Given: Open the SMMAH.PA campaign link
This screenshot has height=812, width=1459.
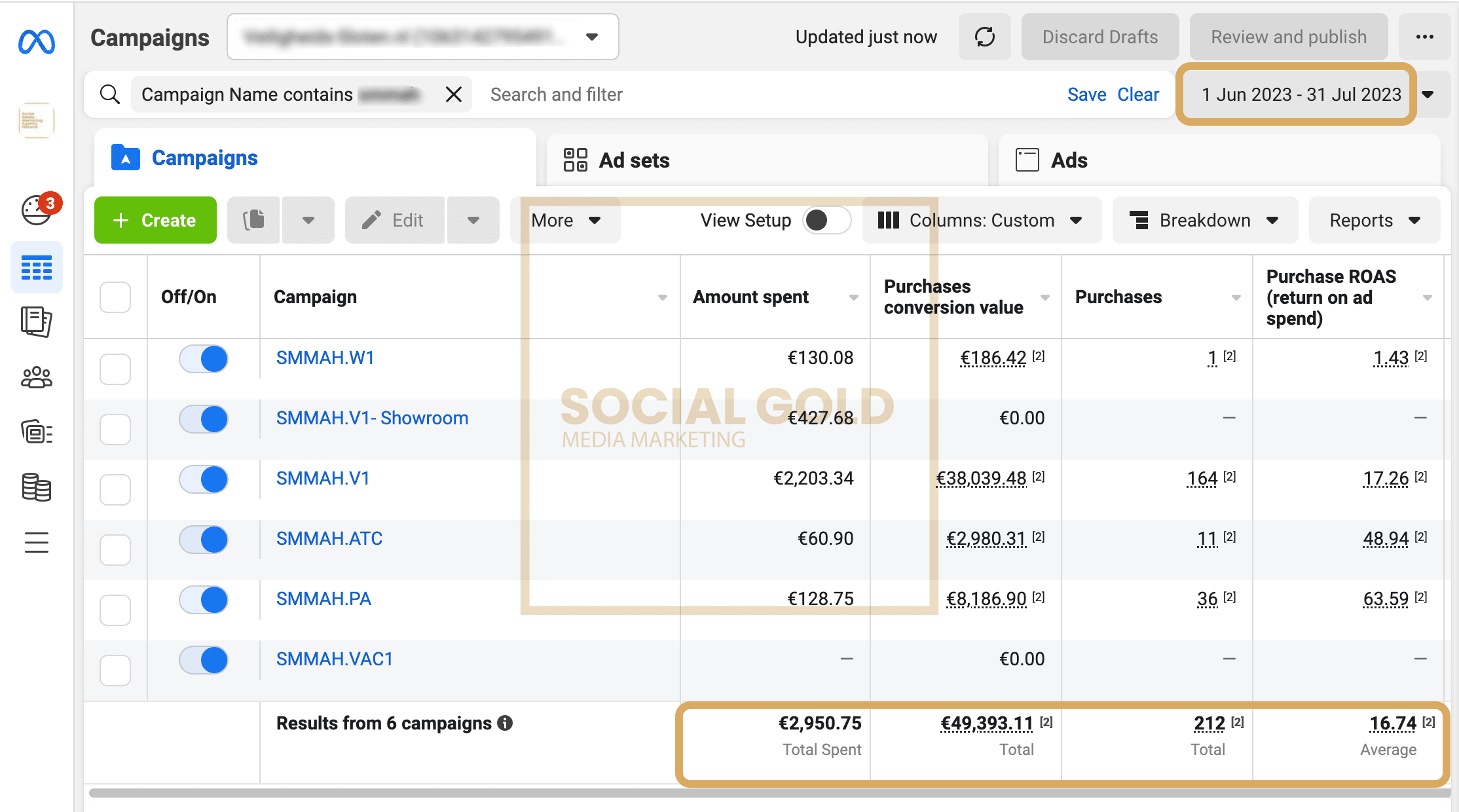Looking at the screenshot, I should (323, 599).
